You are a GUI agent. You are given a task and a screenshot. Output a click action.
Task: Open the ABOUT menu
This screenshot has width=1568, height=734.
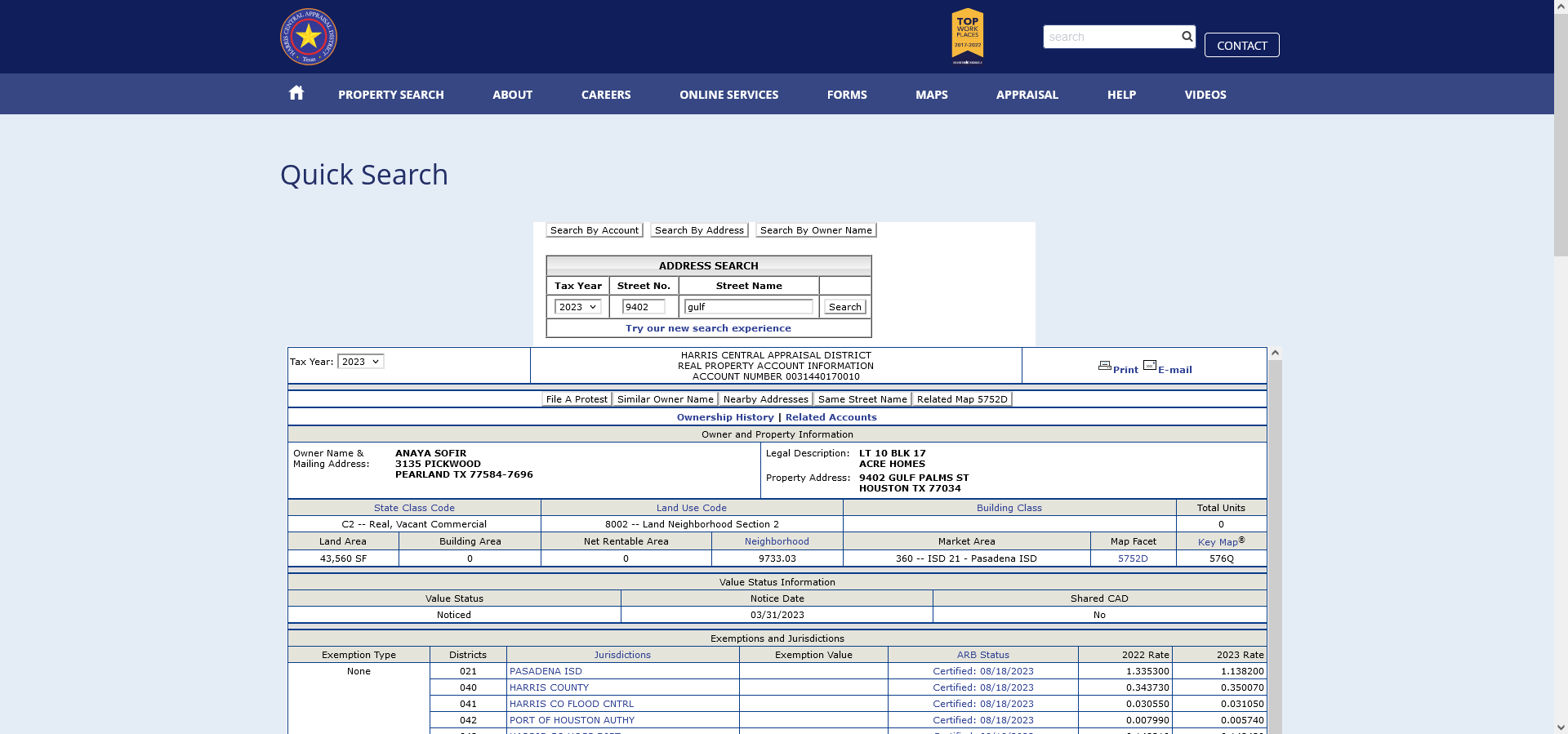(x=512, y=95)
